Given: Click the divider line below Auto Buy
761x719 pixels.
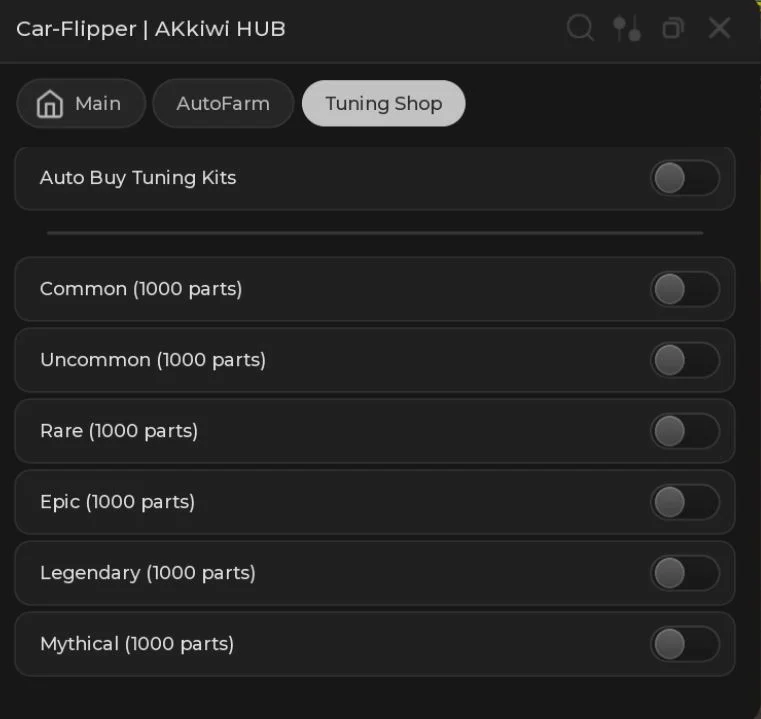Looking at the screenshot, I should point(375,233).
